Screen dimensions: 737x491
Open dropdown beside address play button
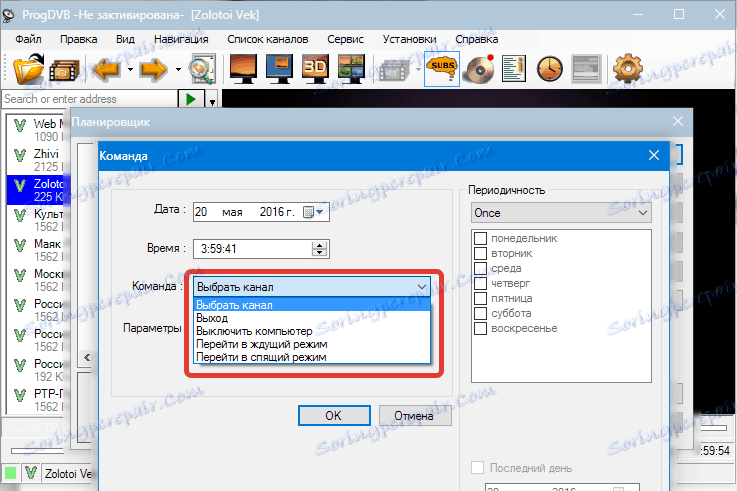tap(212, 101)
